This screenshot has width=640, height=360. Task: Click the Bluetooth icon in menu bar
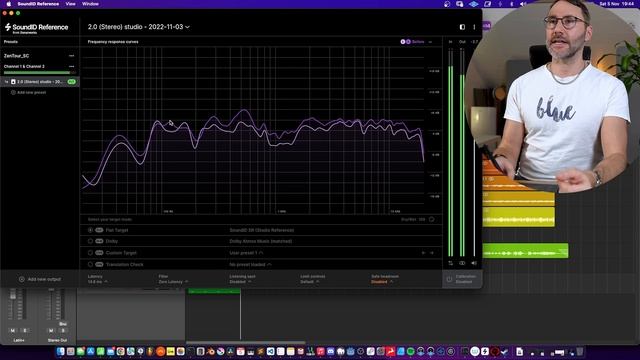coord(511,4)
